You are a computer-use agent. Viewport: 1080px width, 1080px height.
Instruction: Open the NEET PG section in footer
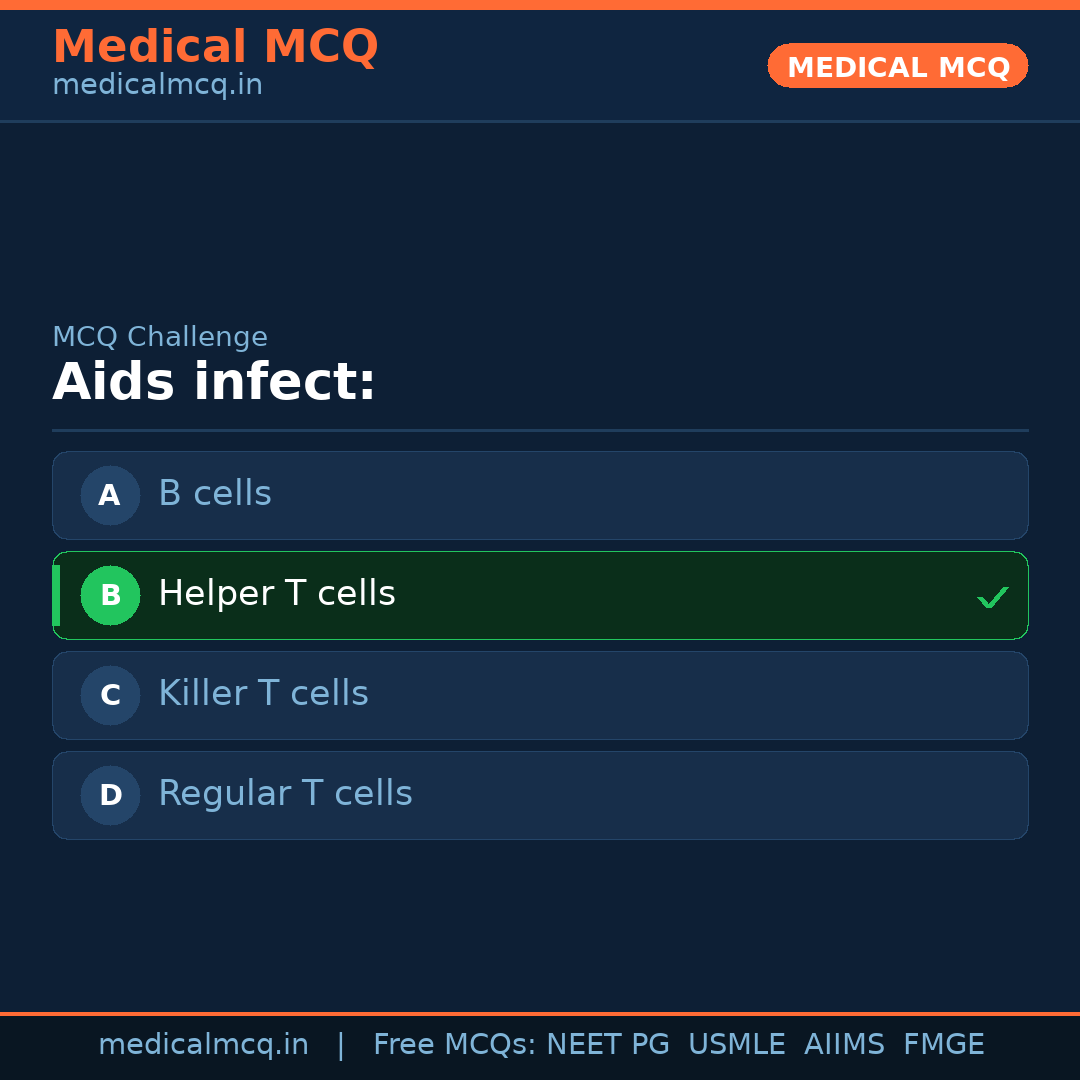pyautogui.click(x=607, y=1044)
